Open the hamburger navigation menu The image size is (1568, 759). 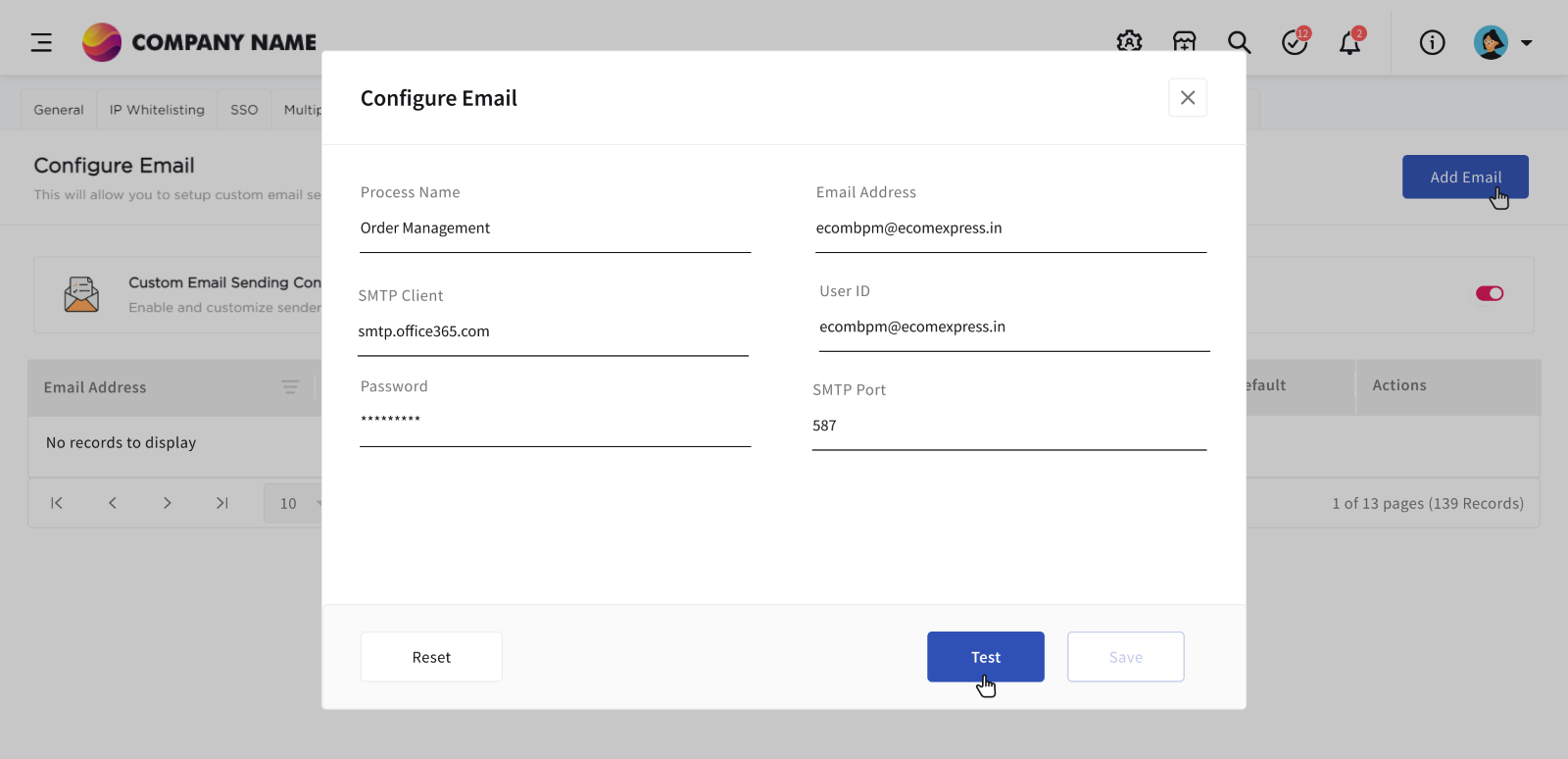41,42
